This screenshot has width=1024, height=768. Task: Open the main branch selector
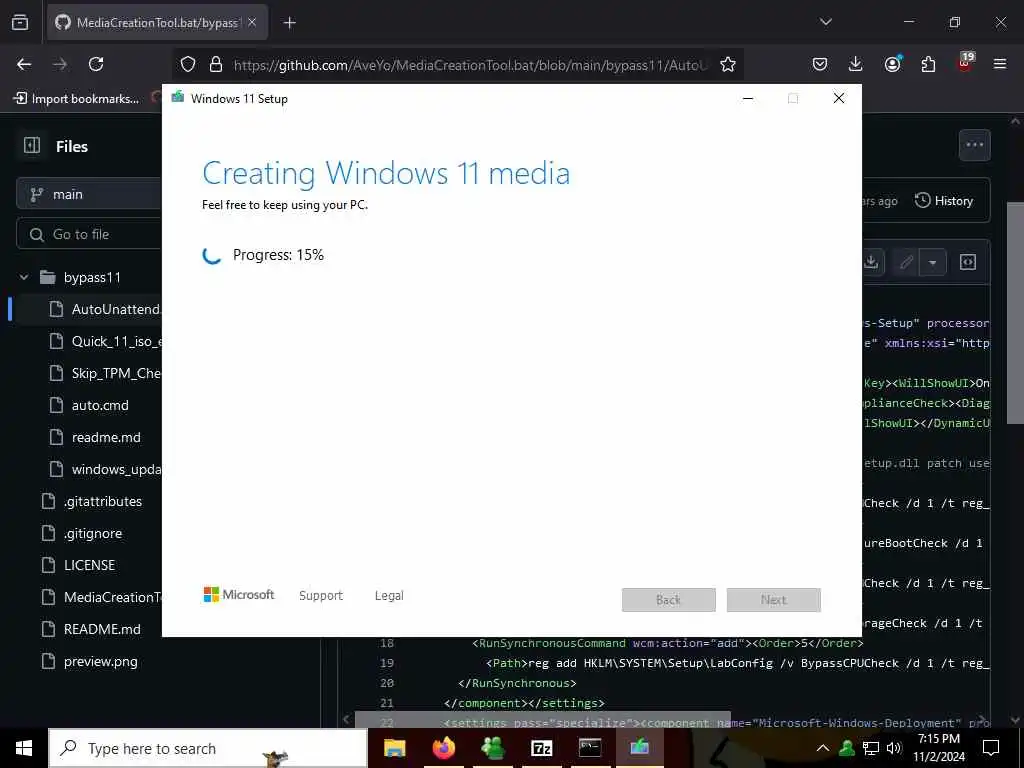[88, 195]
